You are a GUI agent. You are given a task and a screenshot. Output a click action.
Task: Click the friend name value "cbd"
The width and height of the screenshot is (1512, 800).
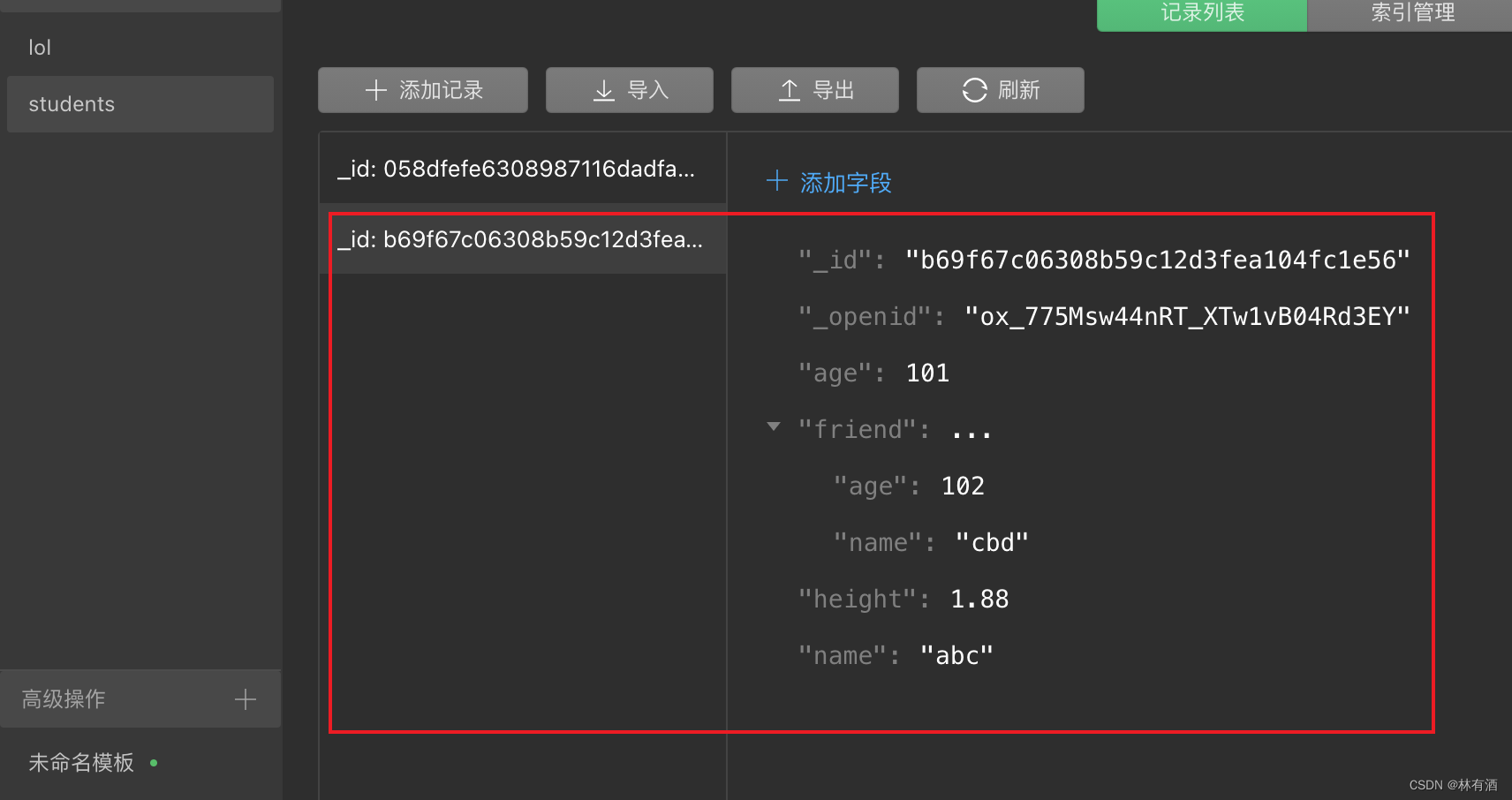pyautogui.click(x=992, y=543)
